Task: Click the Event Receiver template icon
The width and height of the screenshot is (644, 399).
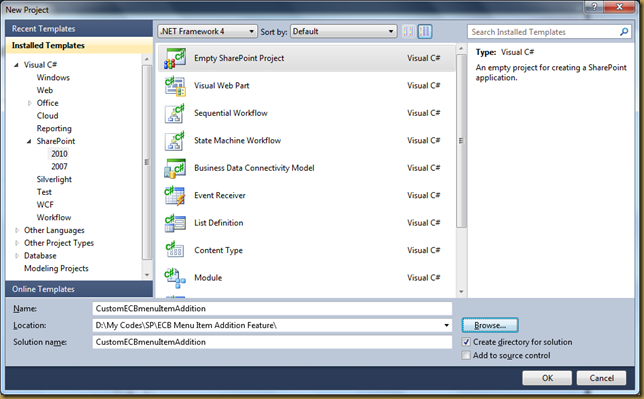Action: point(175,196)
